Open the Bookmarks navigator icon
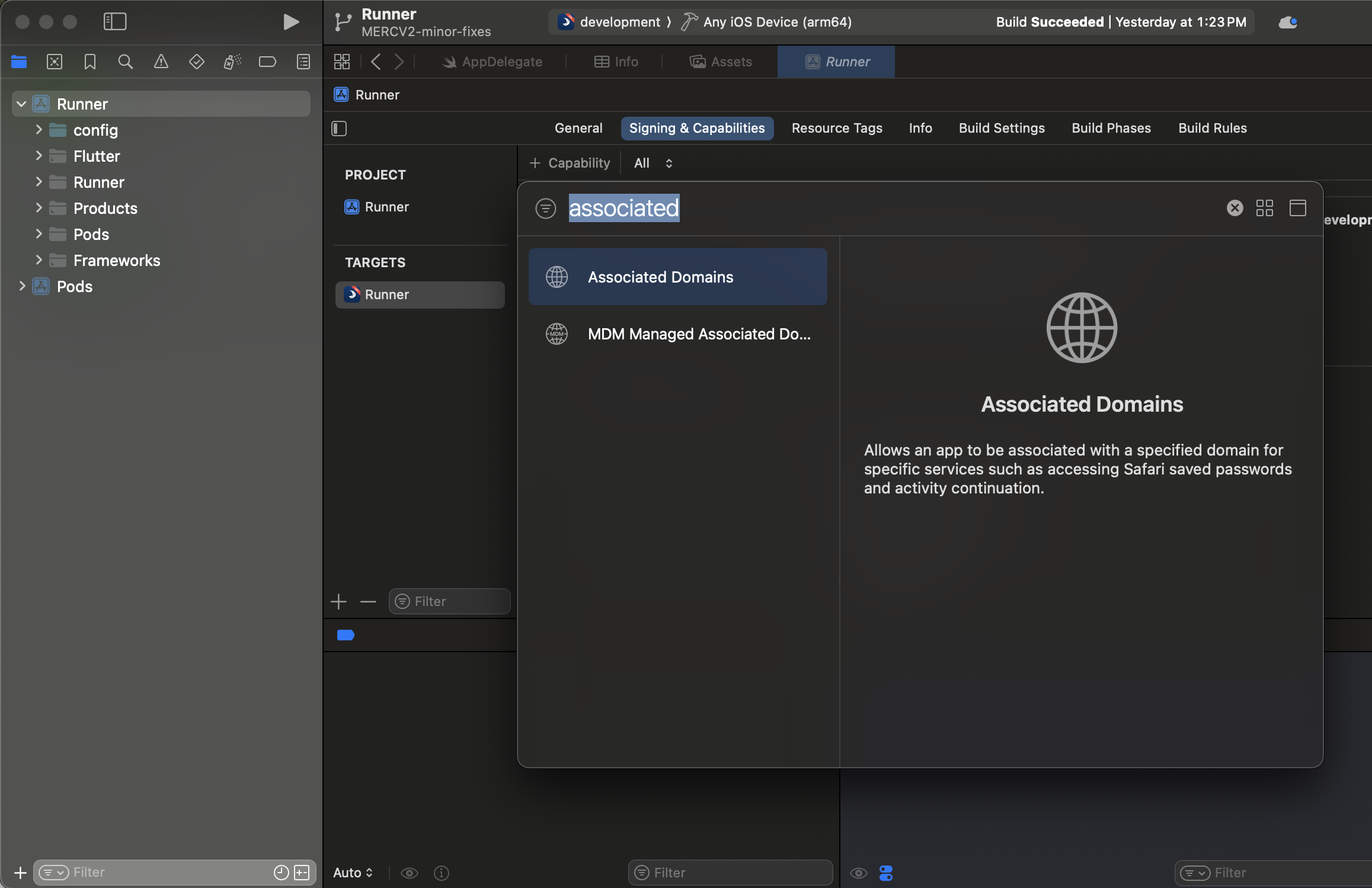Image resolution: width=1372 pixels, height=888 pixels. pos(89,61)
